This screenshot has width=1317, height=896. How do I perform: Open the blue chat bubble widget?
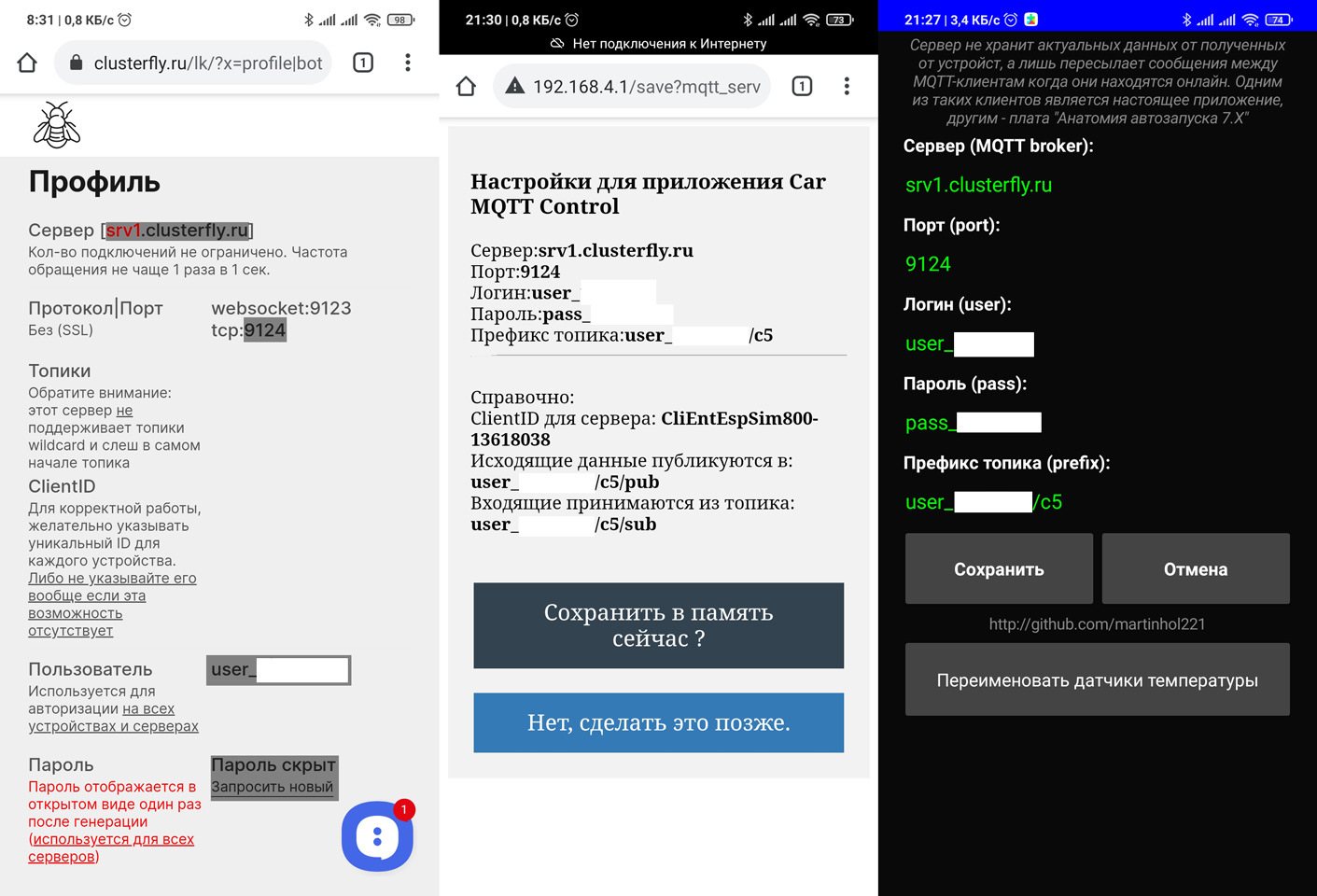[x=377, y=836]
